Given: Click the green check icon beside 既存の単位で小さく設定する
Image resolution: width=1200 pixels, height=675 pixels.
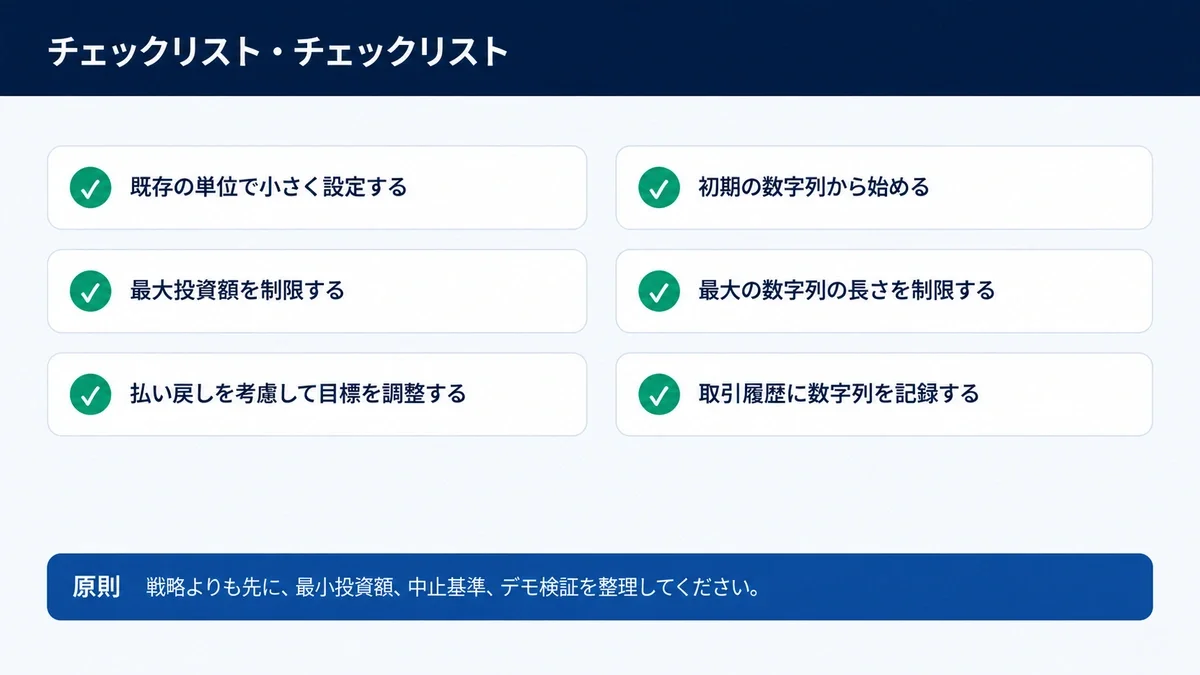Looking at the screenshot, I should [x=90, y=187].
